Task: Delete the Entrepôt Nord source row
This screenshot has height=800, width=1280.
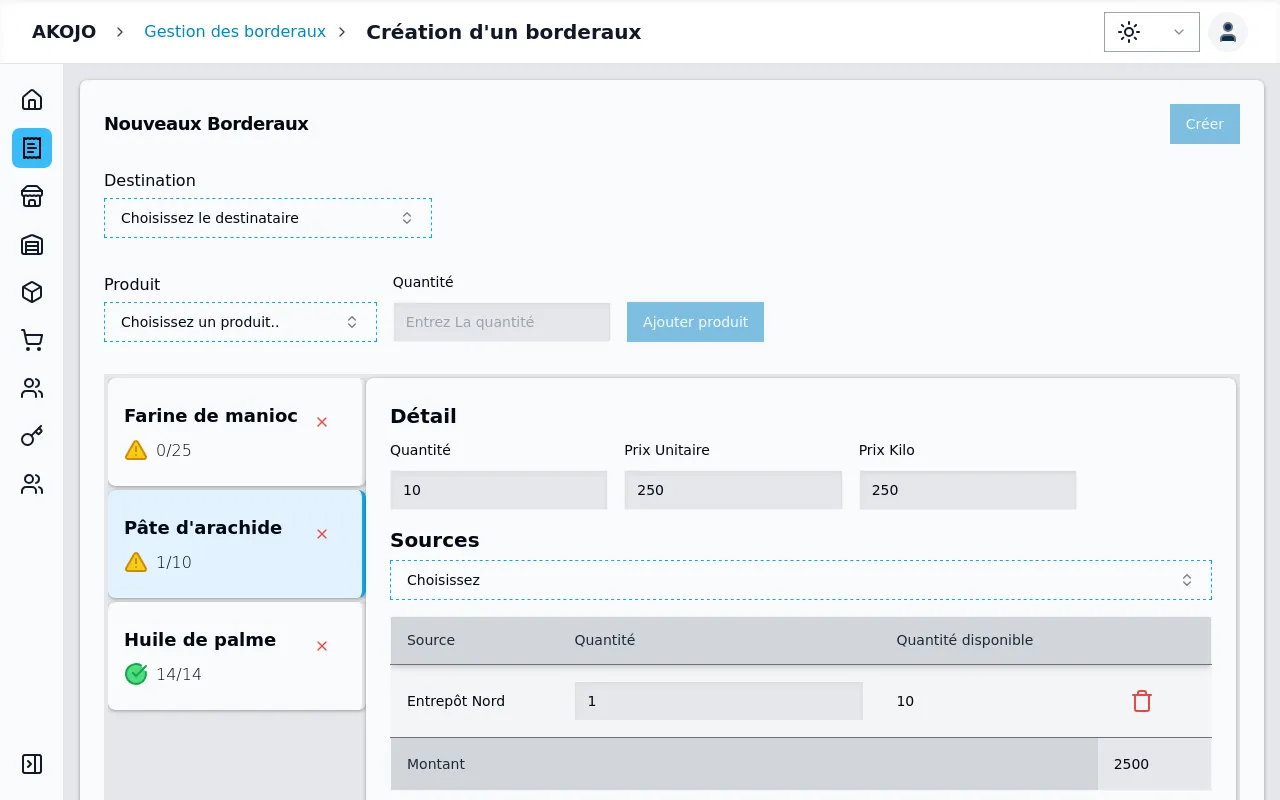Action: [x=1141, y=701]
